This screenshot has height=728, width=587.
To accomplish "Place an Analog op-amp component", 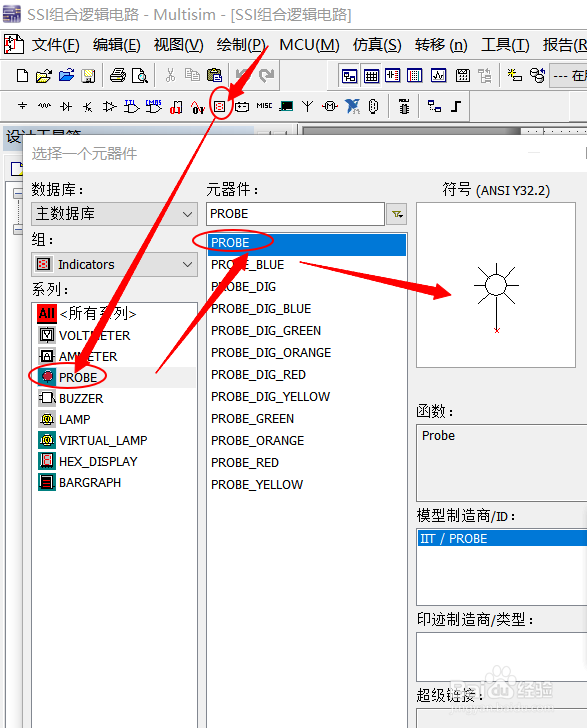I will (x=110, y=106).
